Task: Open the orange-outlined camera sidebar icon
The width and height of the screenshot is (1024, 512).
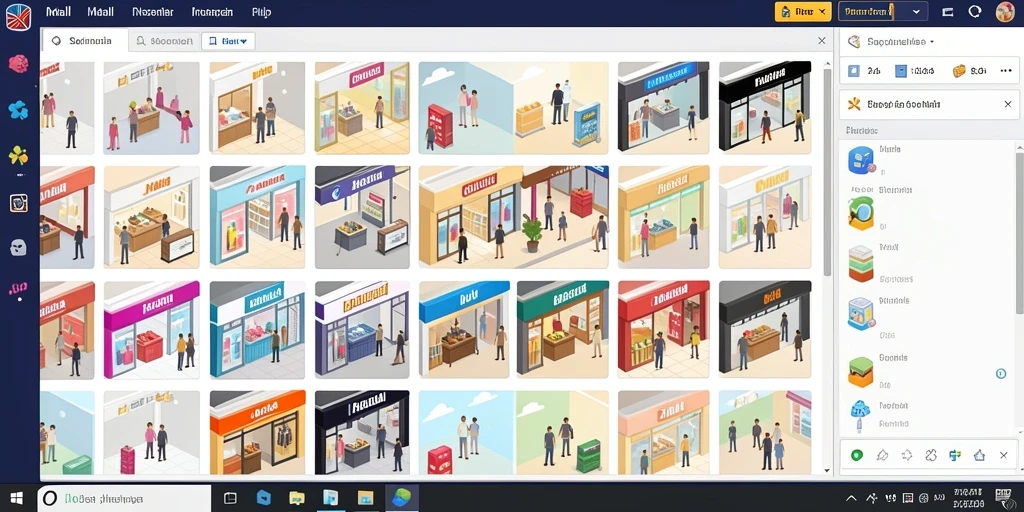Action: tap(18, 203)
